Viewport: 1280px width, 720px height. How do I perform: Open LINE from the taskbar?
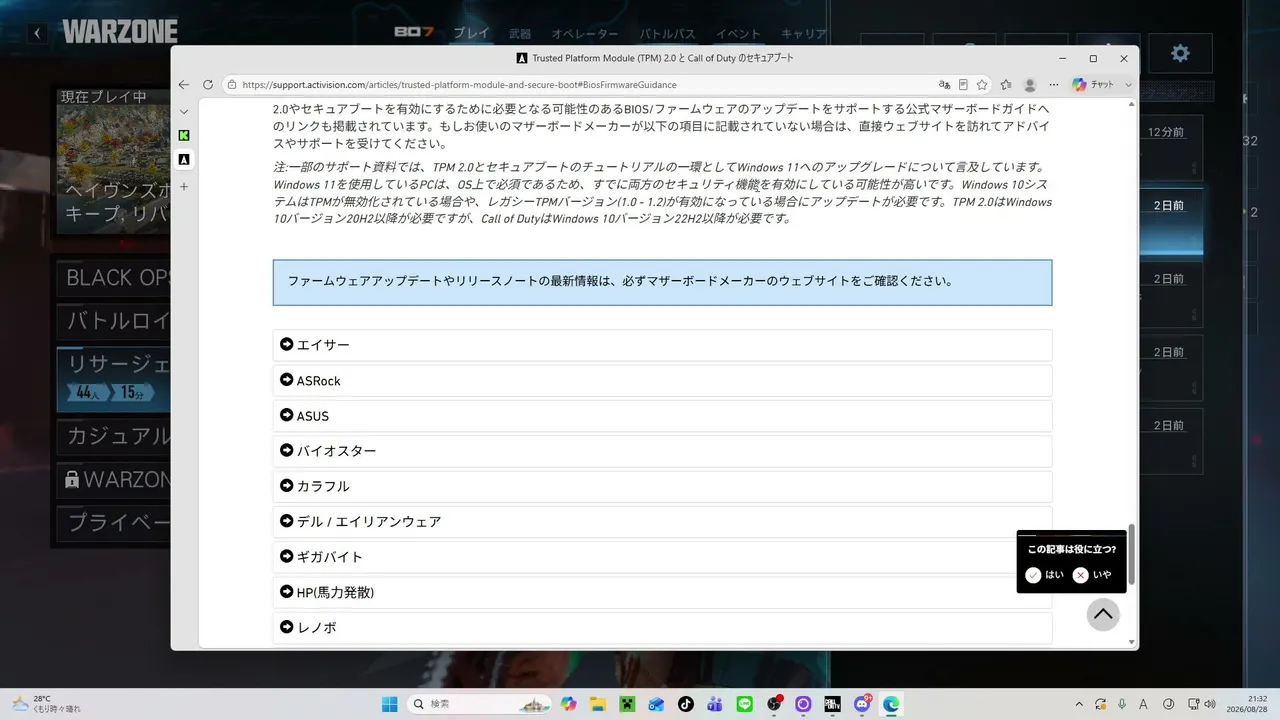click(744, 704)
